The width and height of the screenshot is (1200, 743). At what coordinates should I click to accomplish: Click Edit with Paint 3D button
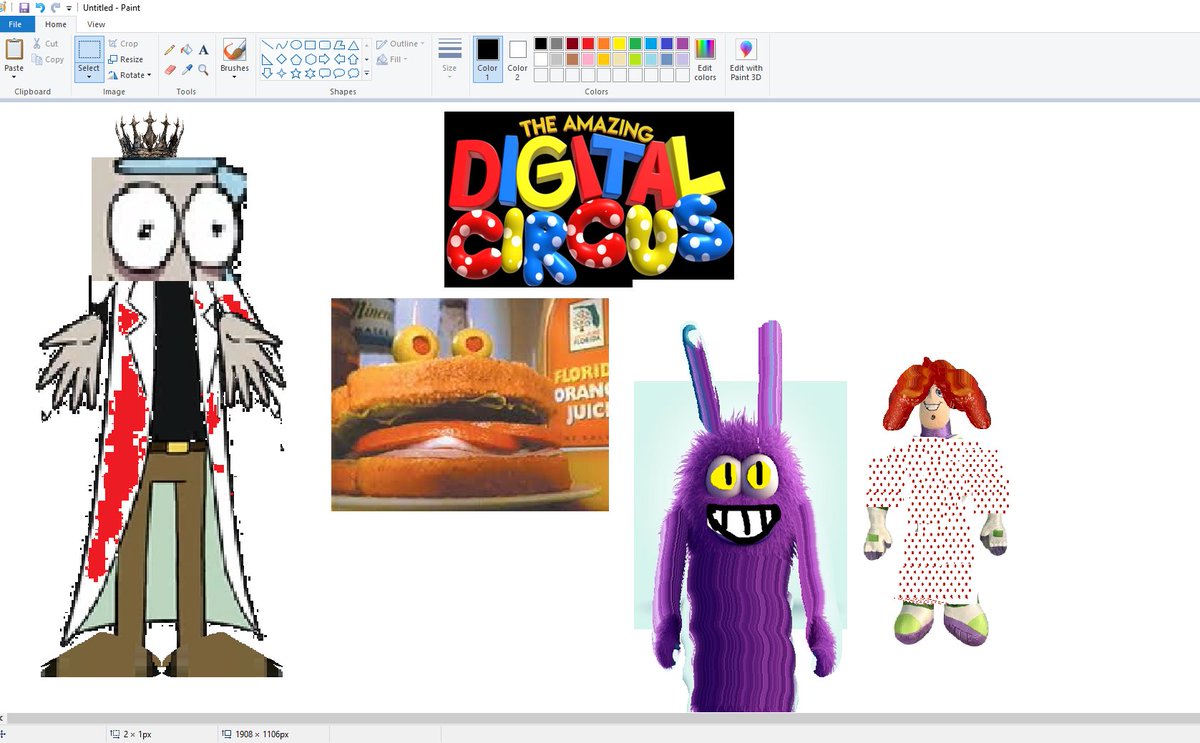[746, 59]
